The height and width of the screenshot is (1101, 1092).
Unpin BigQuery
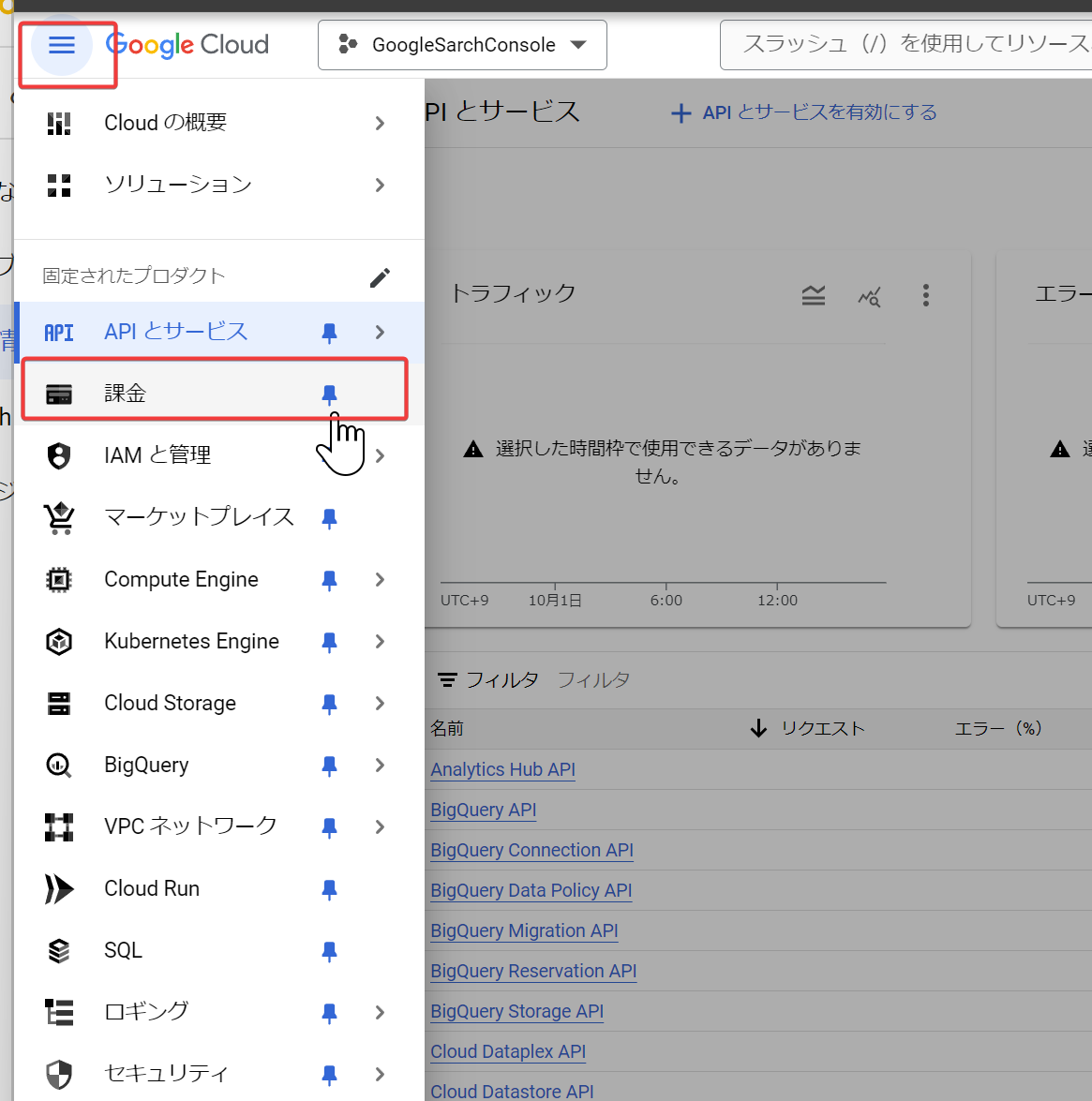click(329, 766)
